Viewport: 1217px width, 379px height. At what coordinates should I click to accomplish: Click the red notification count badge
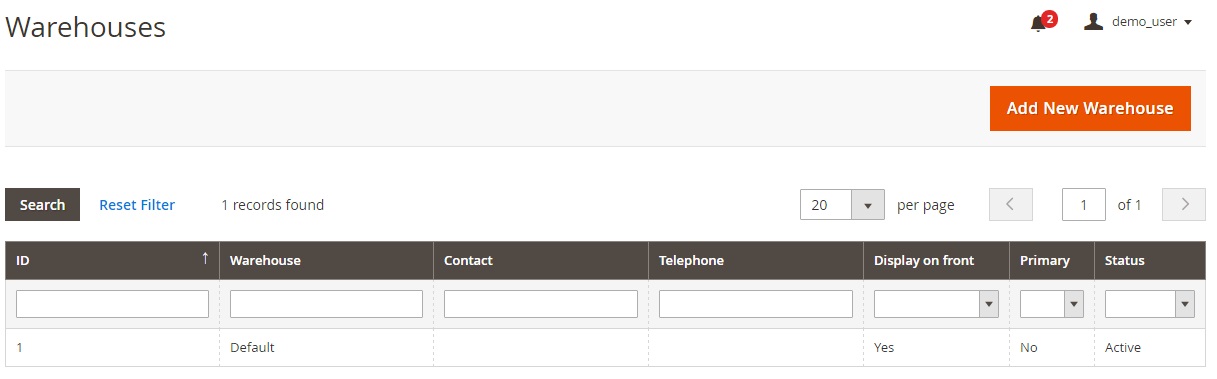tap(1050, 18)
